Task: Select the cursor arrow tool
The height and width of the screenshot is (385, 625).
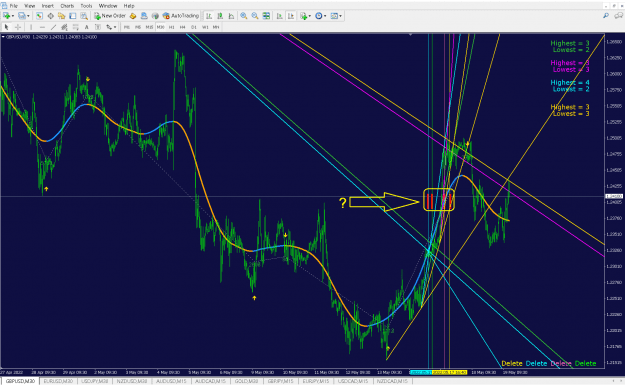Action: click(6, 27)
